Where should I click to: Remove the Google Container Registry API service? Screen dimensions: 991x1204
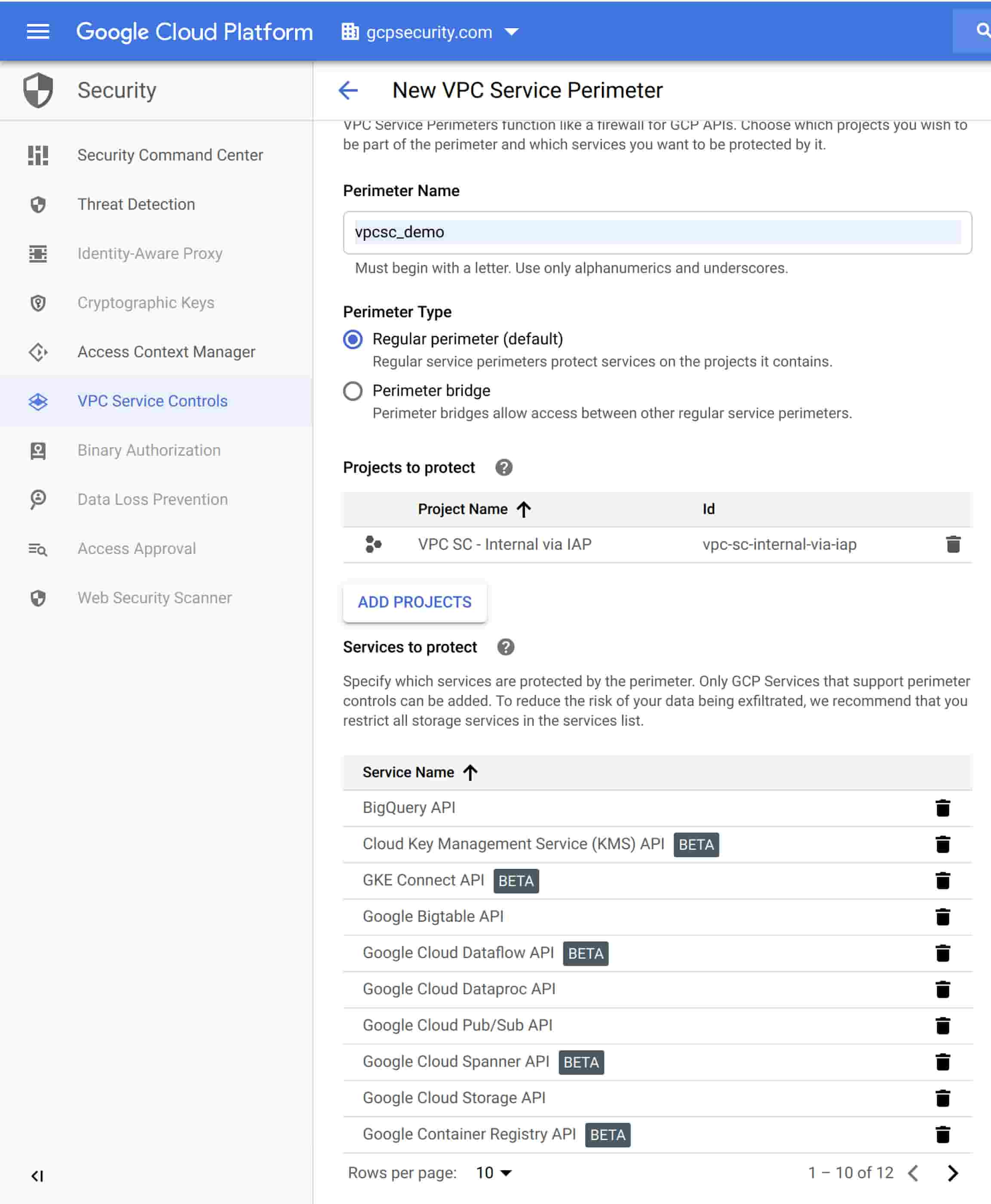coord(942,1134)
